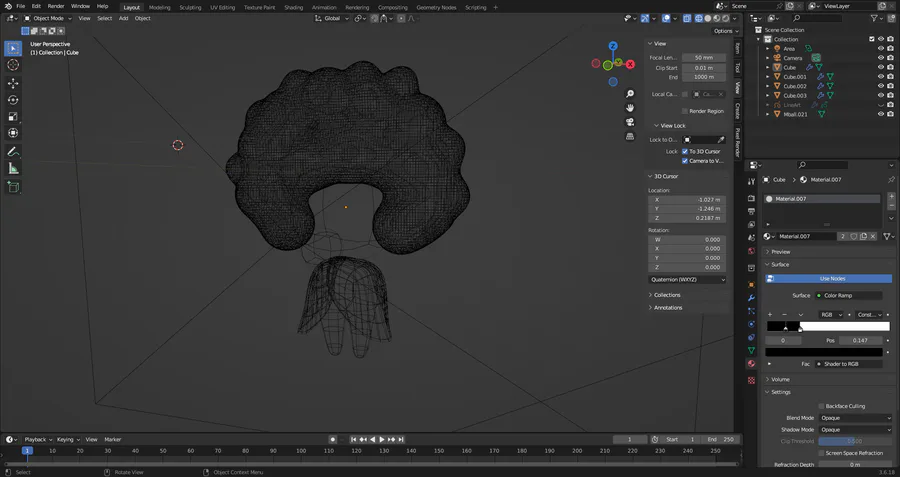Viewport: 900px width, 477px height.
Task: Jump to timeline end
Action: pos(401,439)
